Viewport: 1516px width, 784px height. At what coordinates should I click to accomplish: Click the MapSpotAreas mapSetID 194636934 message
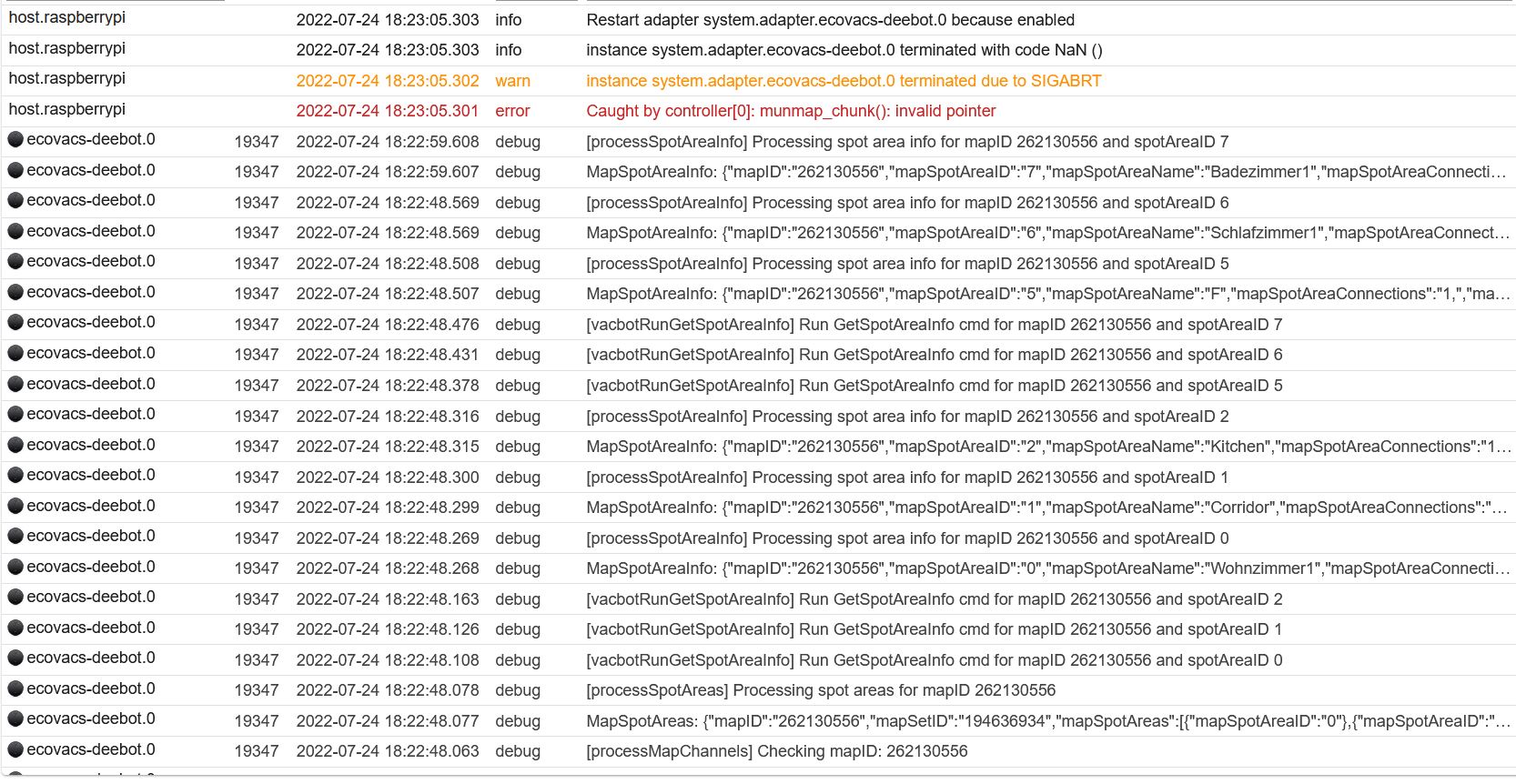[x=1046, y=721]
